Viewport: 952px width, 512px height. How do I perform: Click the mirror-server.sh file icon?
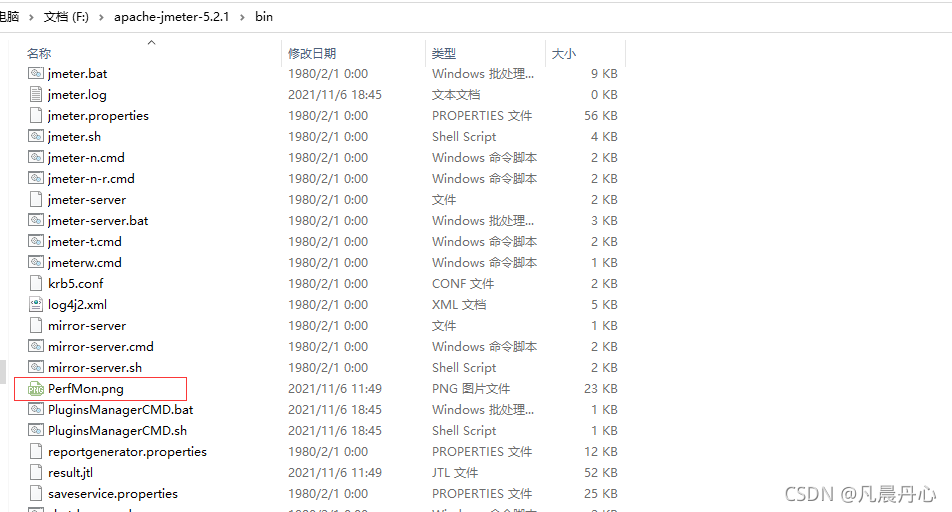pos(36,367)
